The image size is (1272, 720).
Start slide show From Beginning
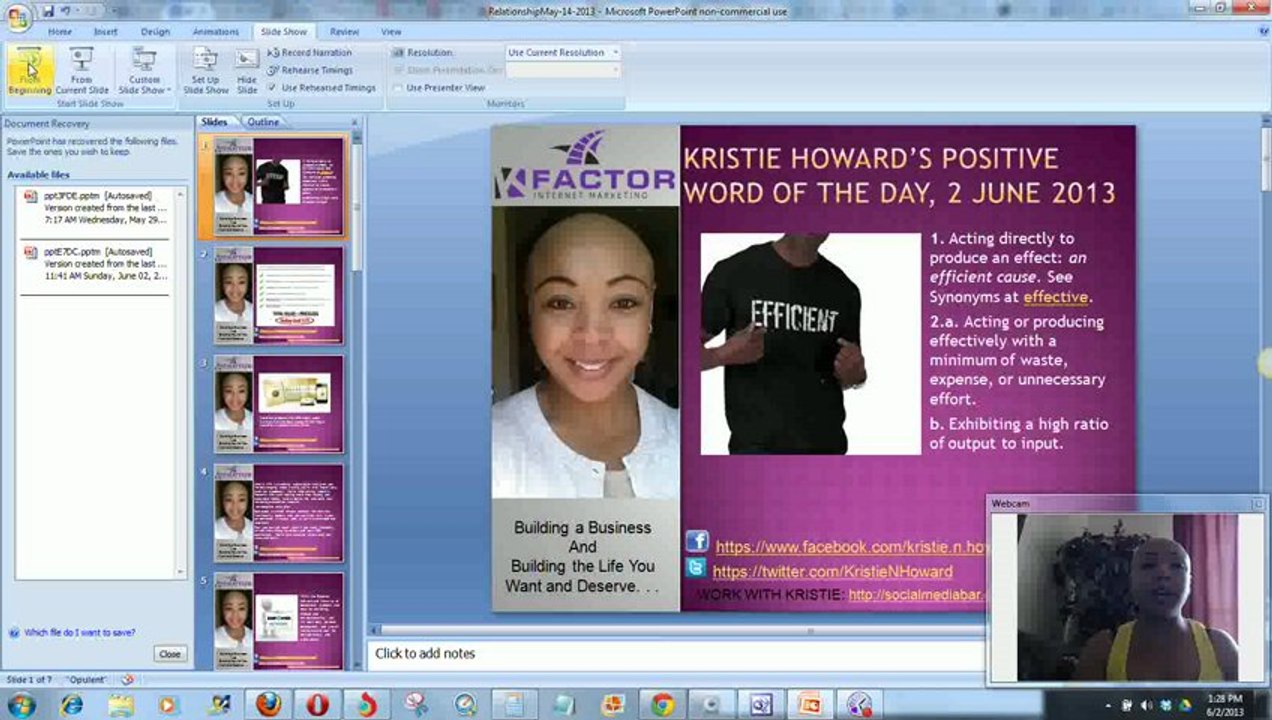29,70
